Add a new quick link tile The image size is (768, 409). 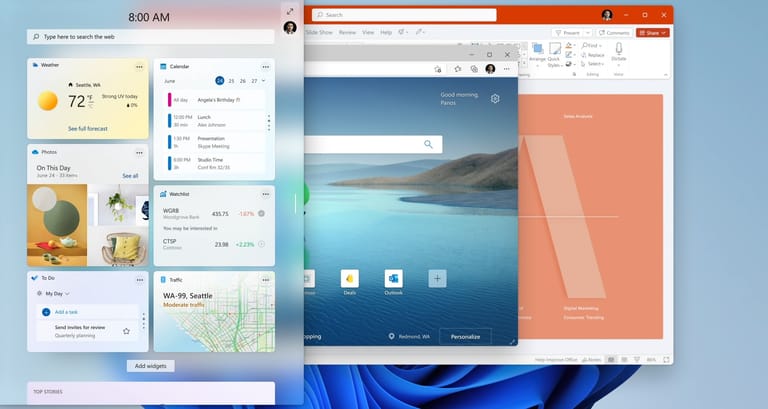point(437,279)
